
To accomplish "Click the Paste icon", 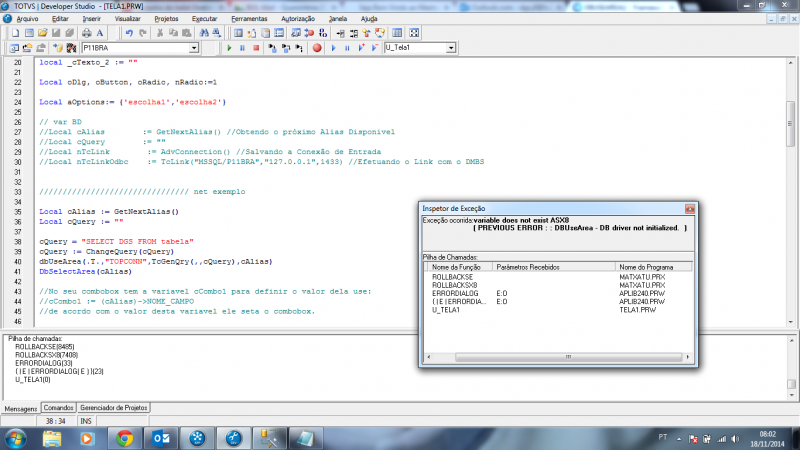I will (x=187, y=33).
